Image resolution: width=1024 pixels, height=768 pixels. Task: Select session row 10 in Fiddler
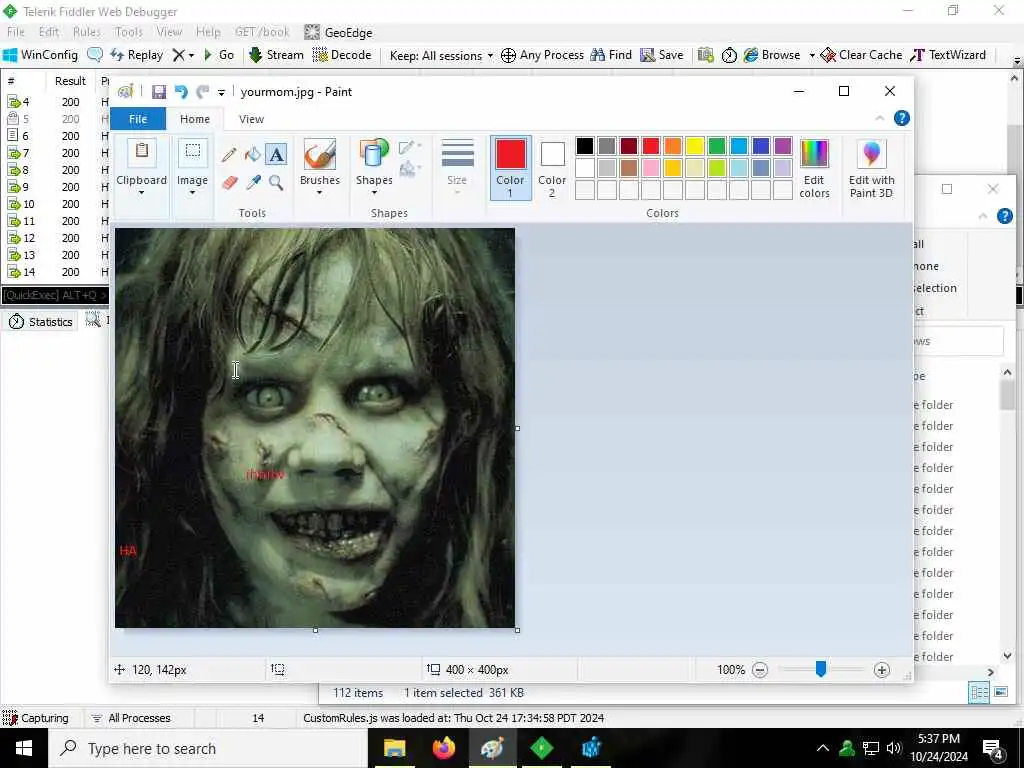[x=55, y=204]
